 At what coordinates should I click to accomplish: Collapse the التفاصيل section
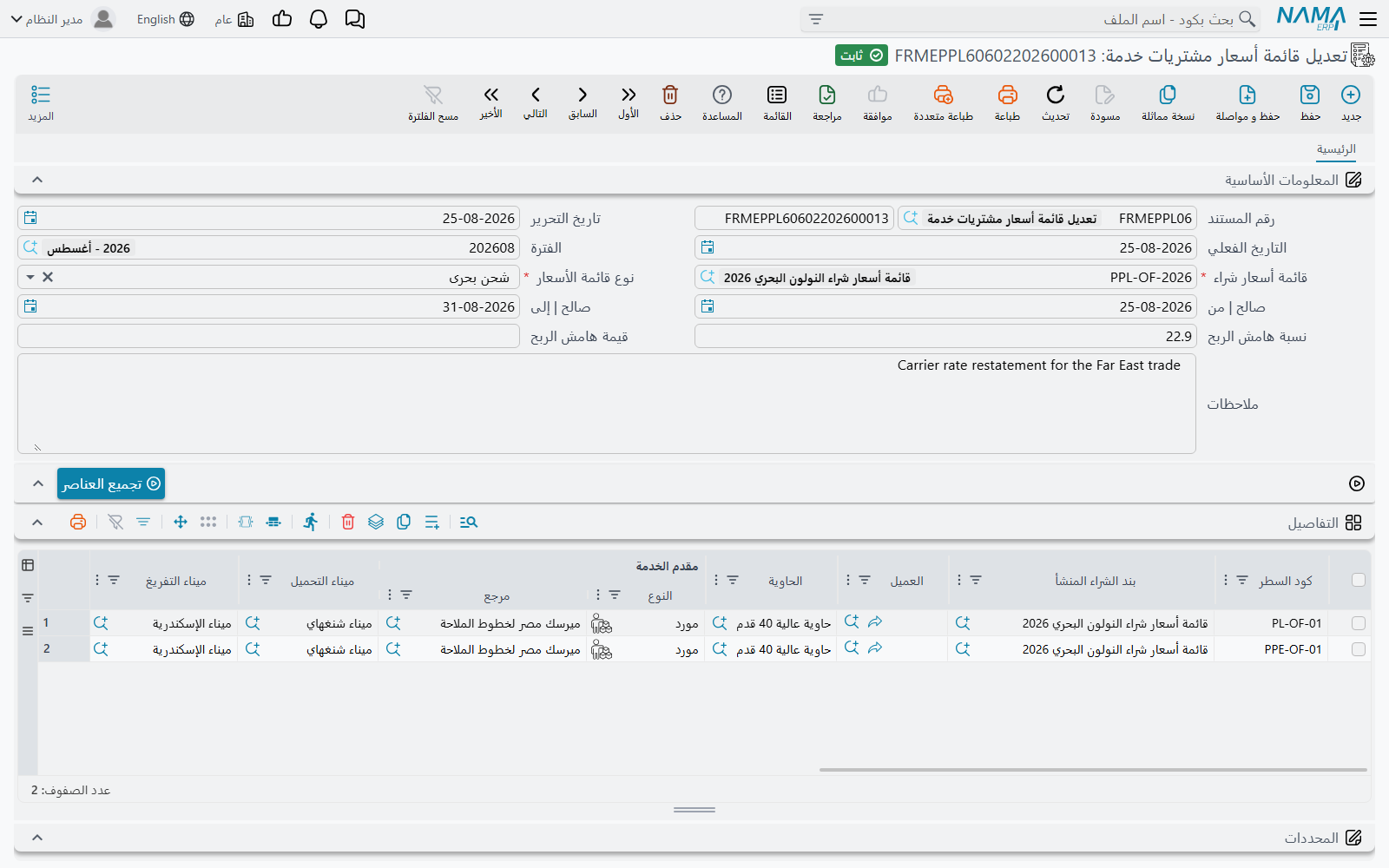coord(37,523)
